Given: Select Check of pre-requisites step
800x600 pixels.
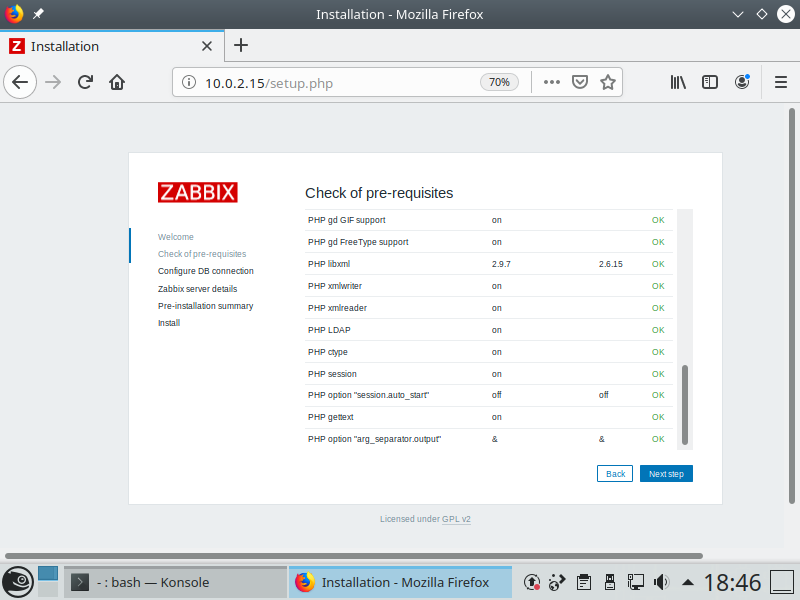Looking at the screenshot, I should [x=202, y=254].
